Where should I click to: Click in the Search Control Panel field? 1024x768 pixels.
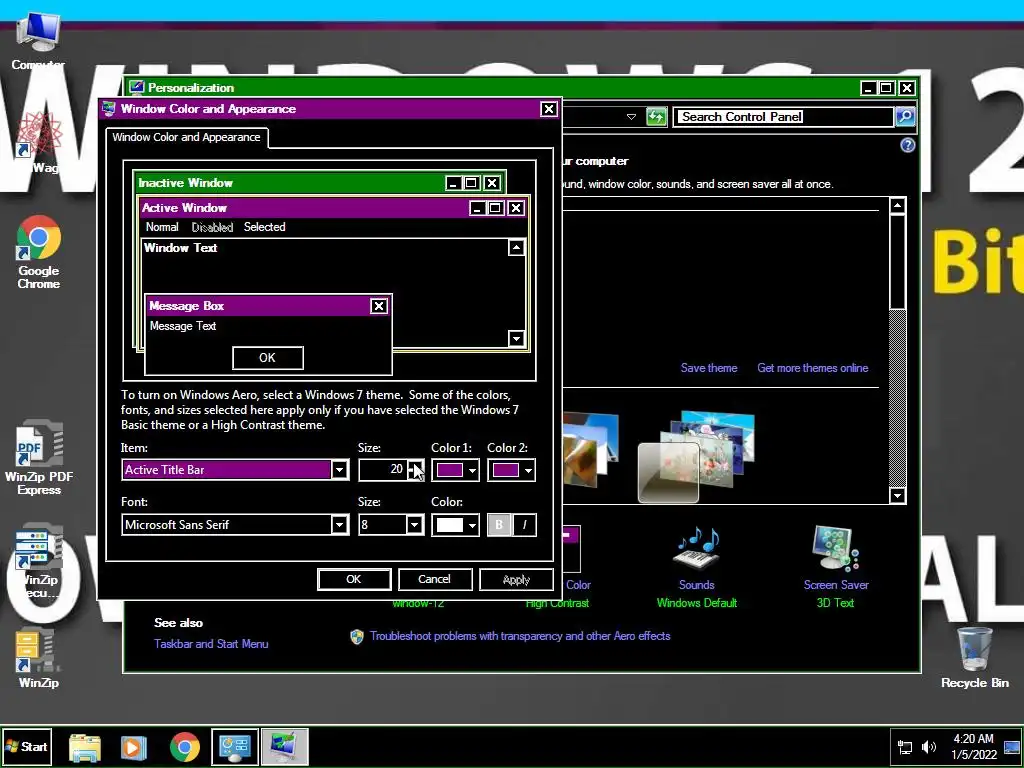(784, 117)
